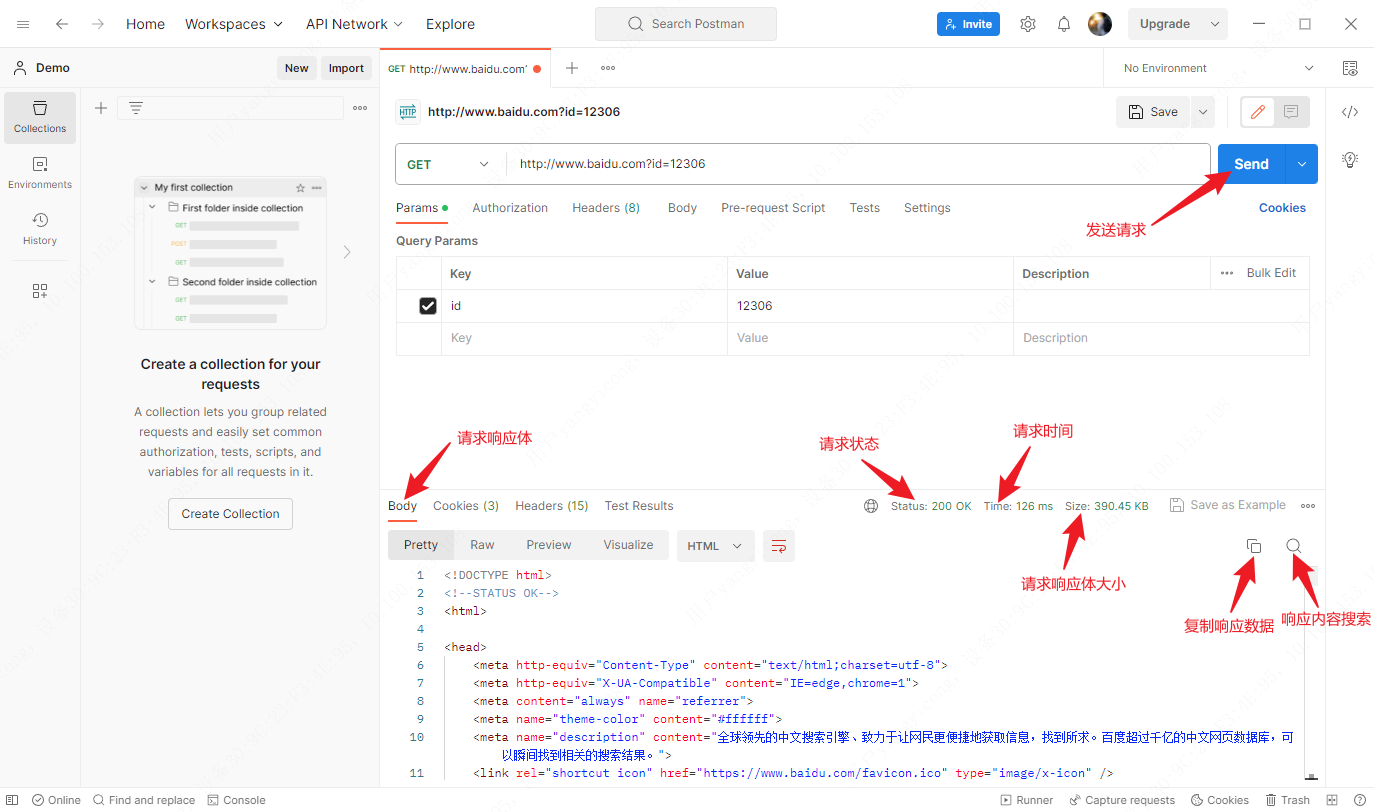Open the Test Results tab
The height and width of the screenshot is (812, 1374).
[639, 506]
